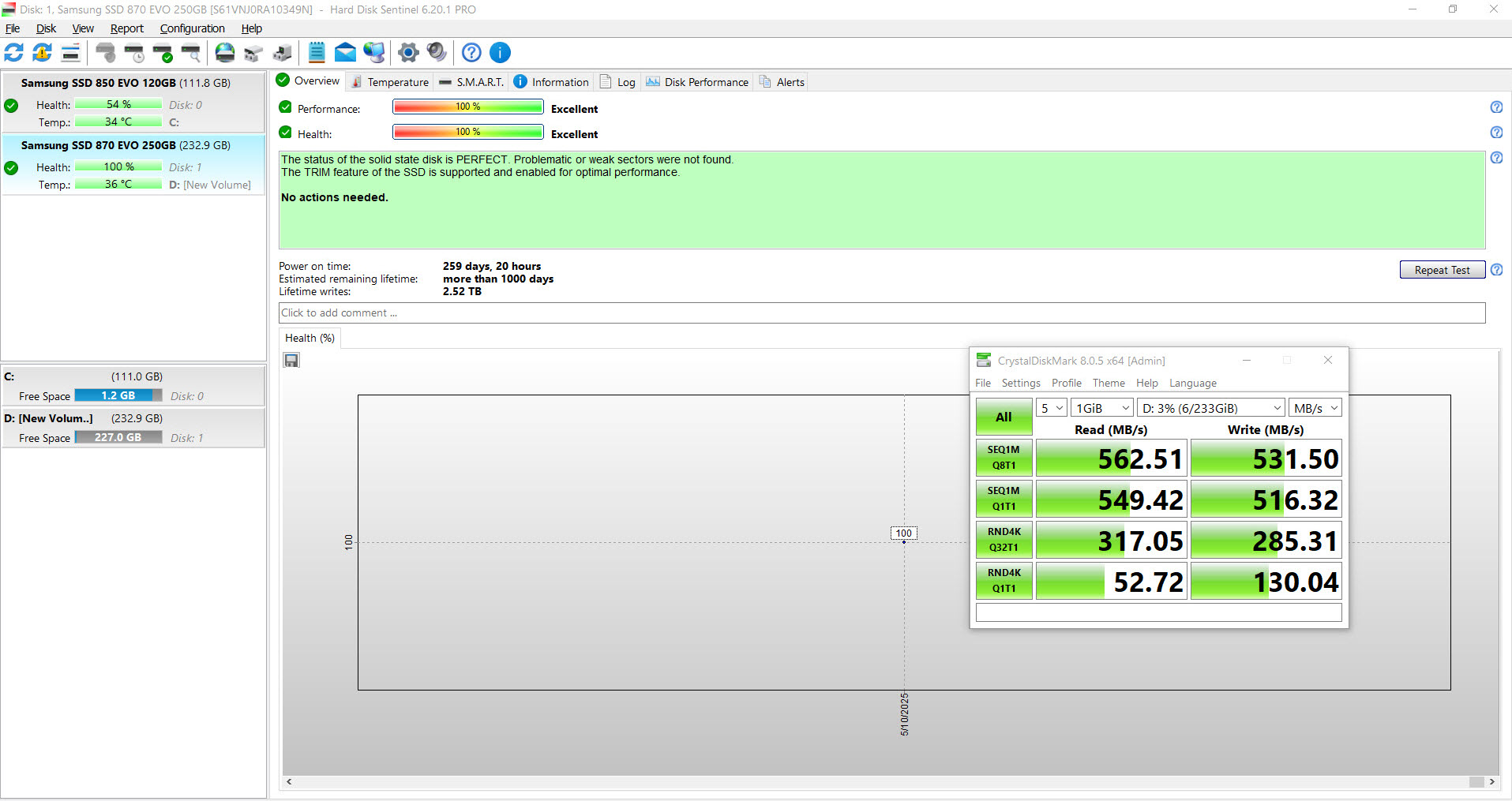The image size is (1512, 801).
Task: Open the View menu
Action: click(83, 28)
